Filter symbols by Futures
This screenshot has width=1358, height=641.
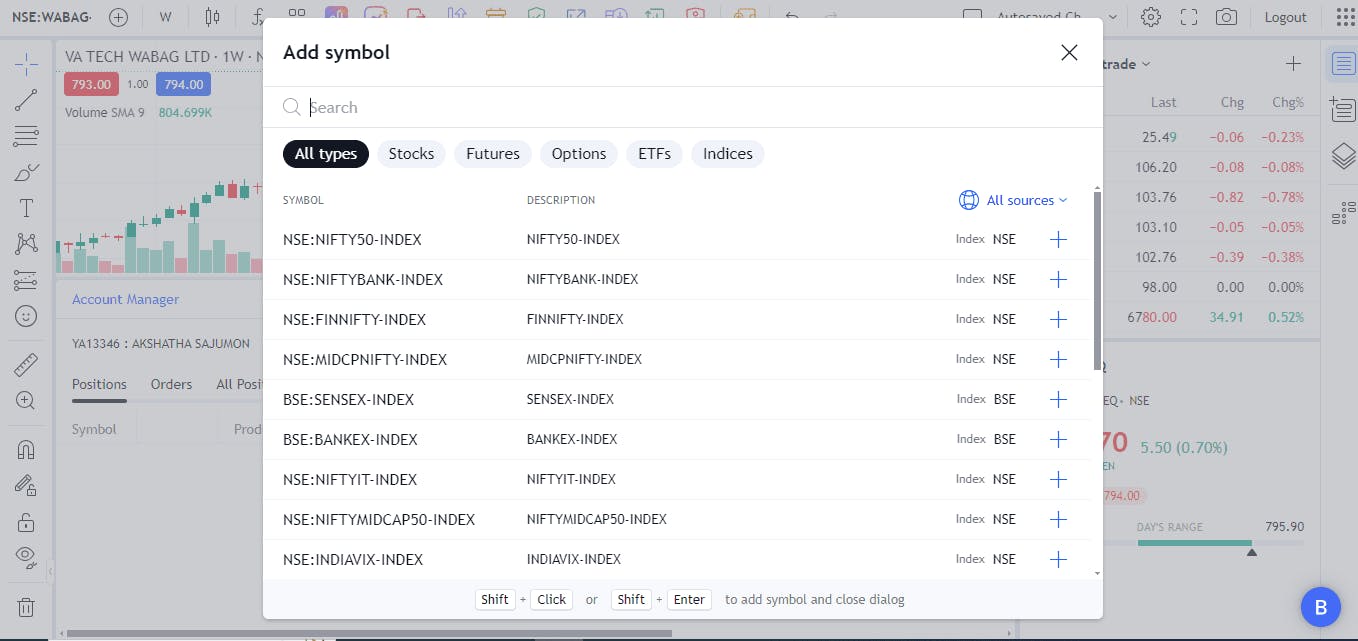(x=493, y=153)
